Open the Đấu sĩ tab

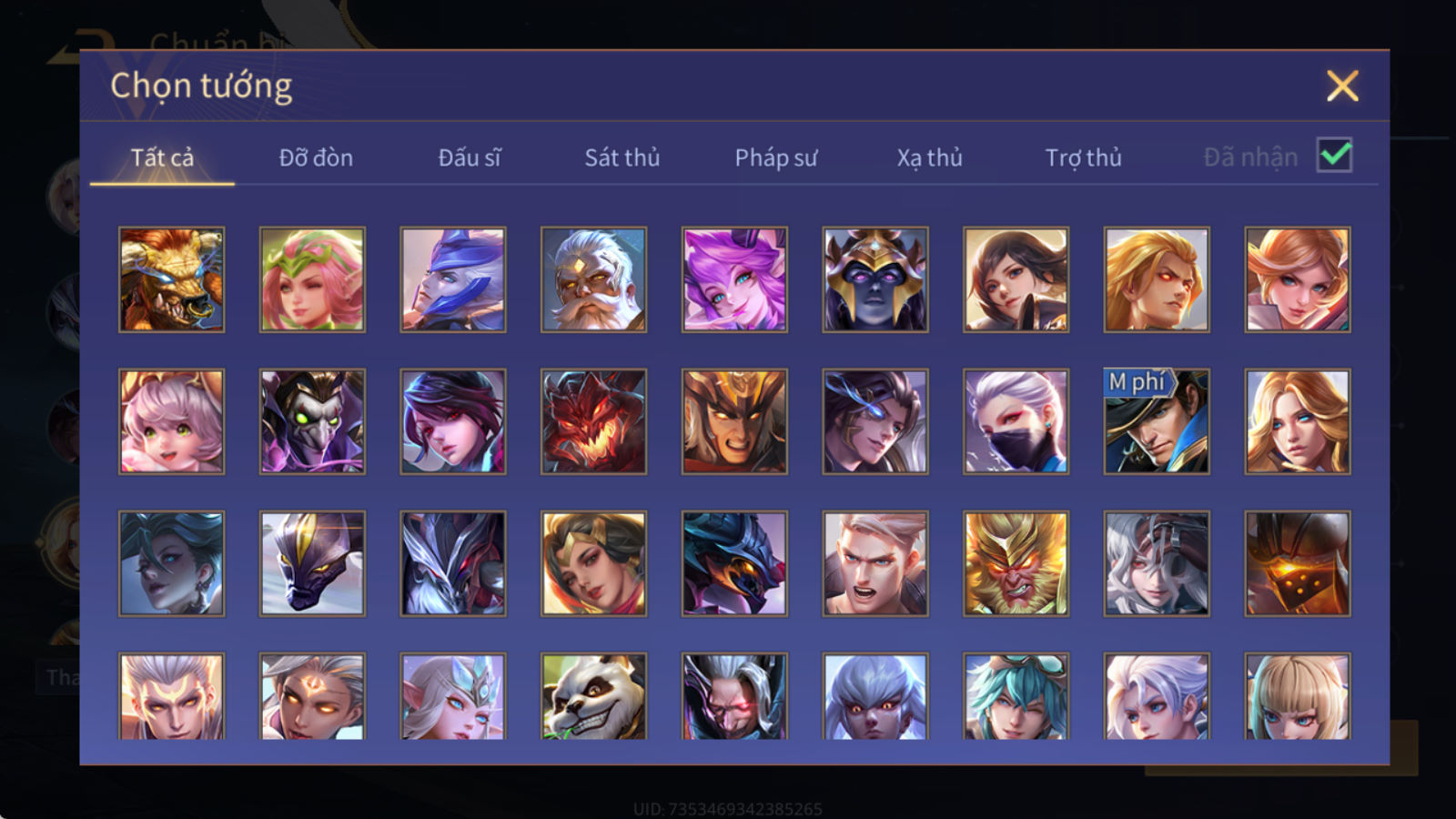point(470,157)
